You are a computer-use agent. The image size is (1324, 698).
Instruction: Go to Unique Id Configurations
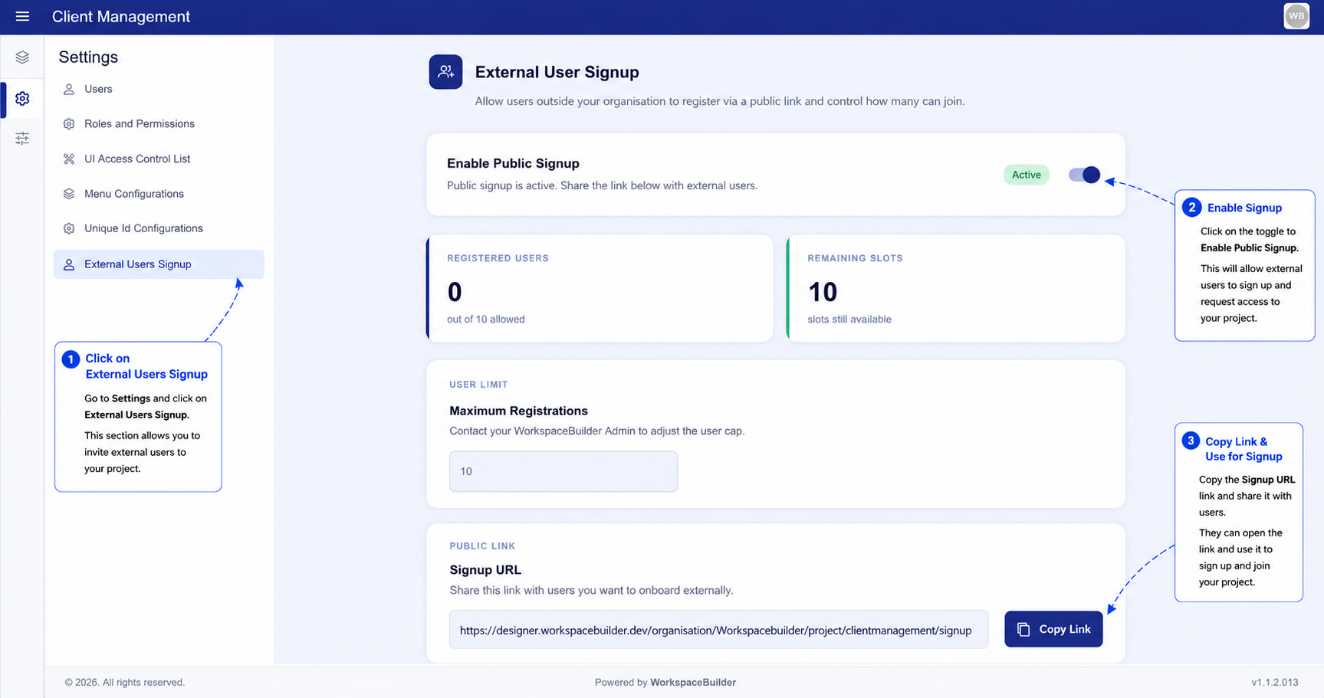[x=159, y=228]
